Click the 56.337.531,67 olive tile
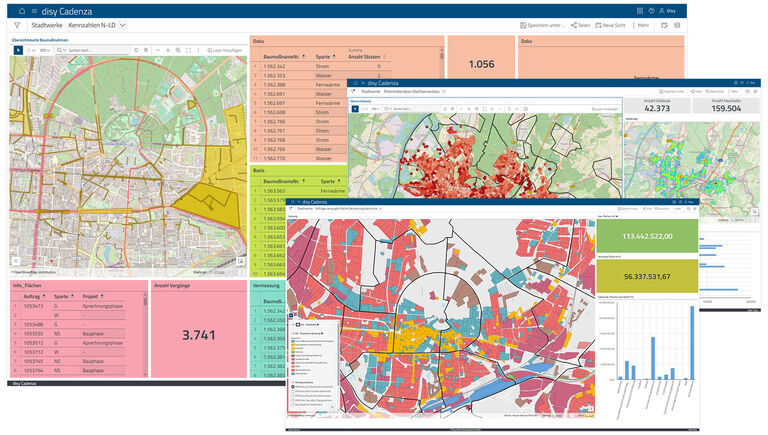This screenshot has height=435, width=768. pos(647,276)
